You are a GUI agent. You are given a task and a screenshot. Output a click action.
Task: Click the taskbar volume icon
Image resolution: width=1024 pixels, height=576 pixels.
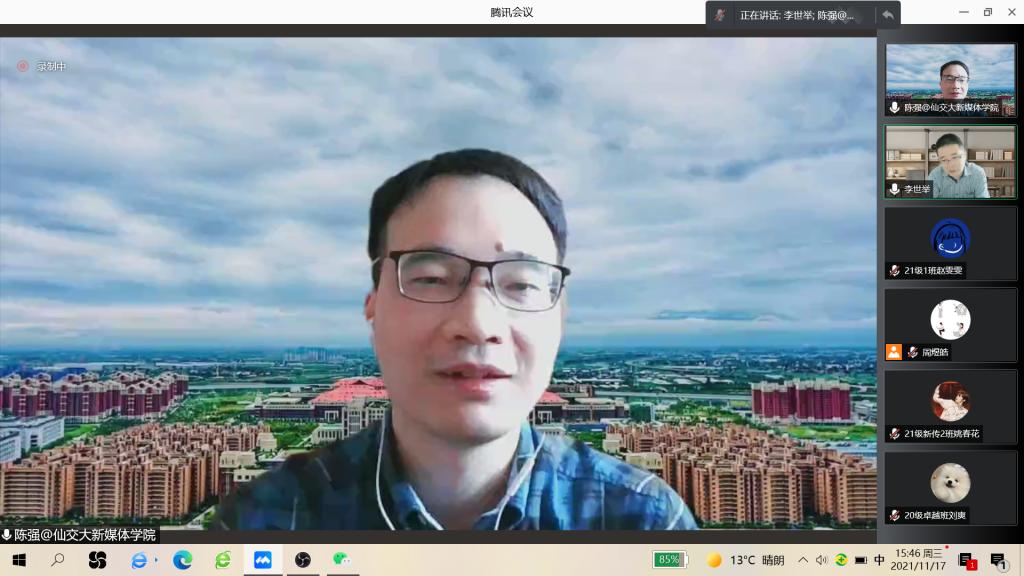pyautogui.click(x=821, y=560)
